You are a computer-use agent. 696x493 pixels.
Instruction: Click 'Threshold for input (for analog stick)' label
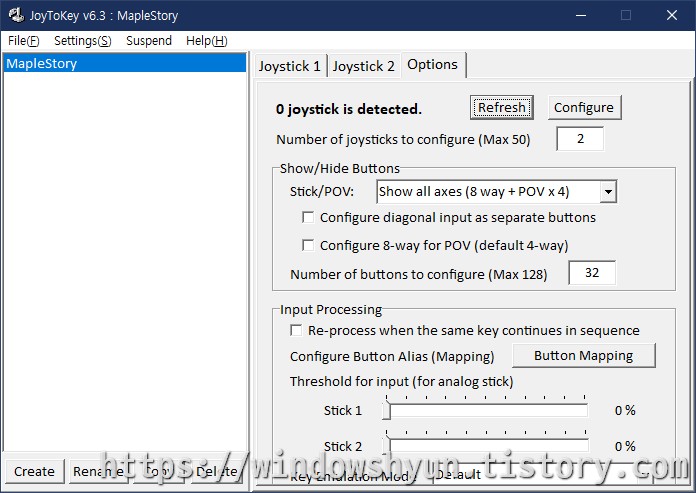pyautogui.click(x=401, y=382)
